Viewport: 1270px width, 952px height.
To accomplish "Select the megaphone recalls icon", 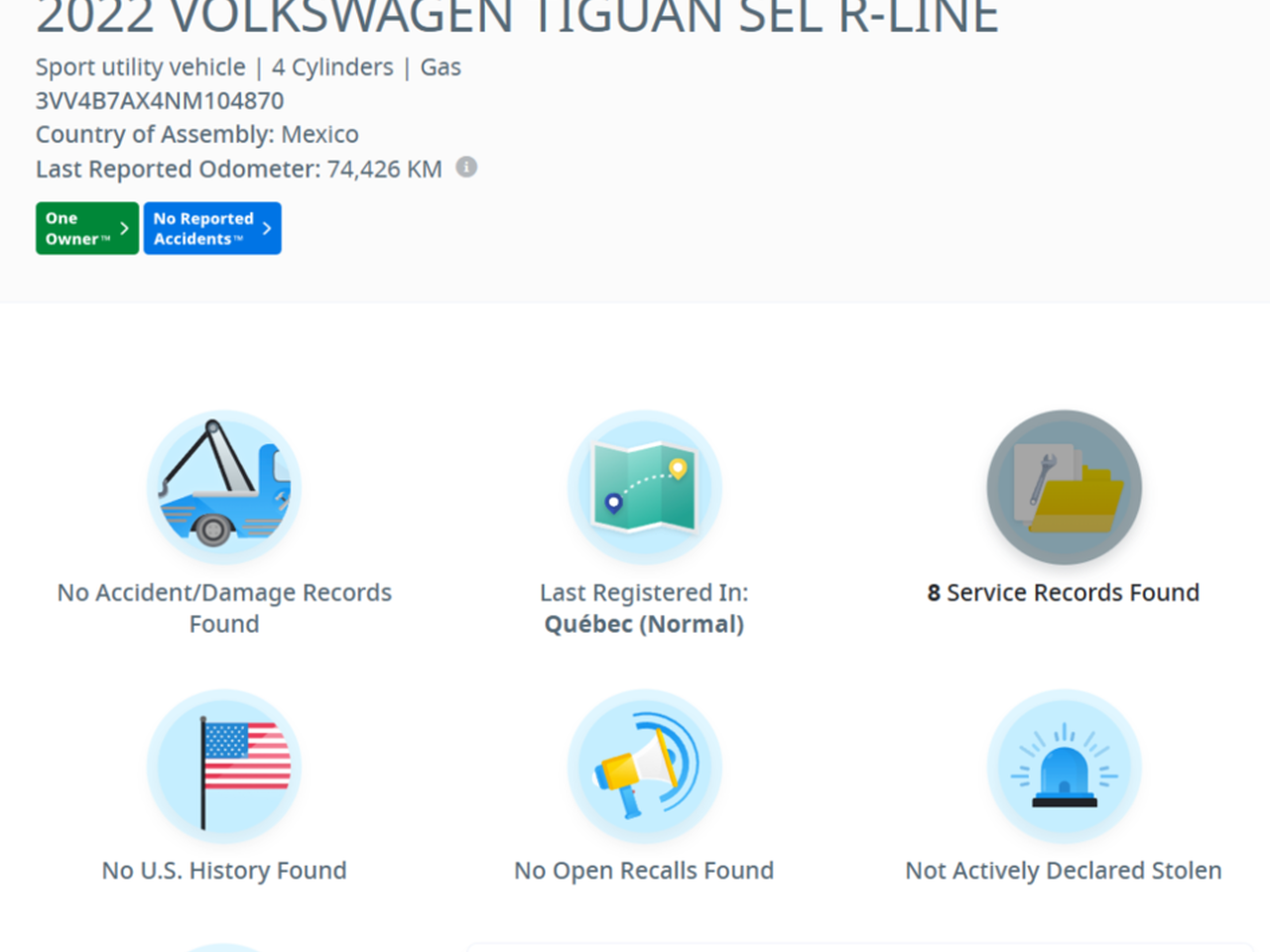I will coord(644,768).
